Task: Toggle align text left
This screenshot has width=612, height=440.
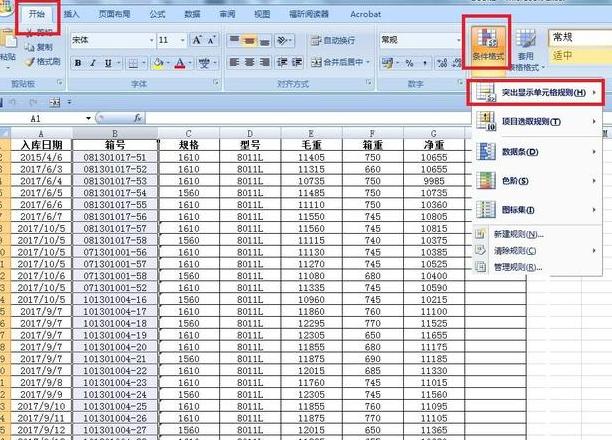Action: pos(234,62)
